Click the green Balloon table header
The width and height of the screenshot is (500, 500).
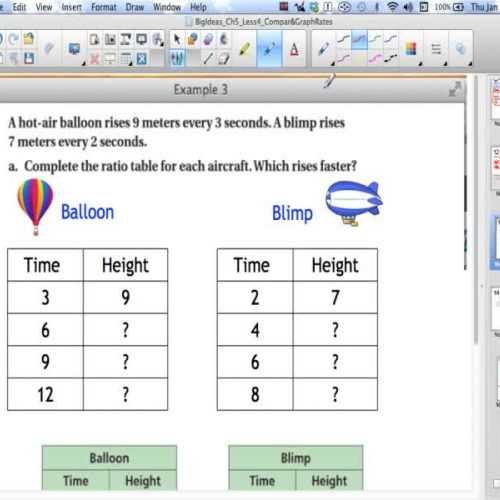tap(109, 458)
